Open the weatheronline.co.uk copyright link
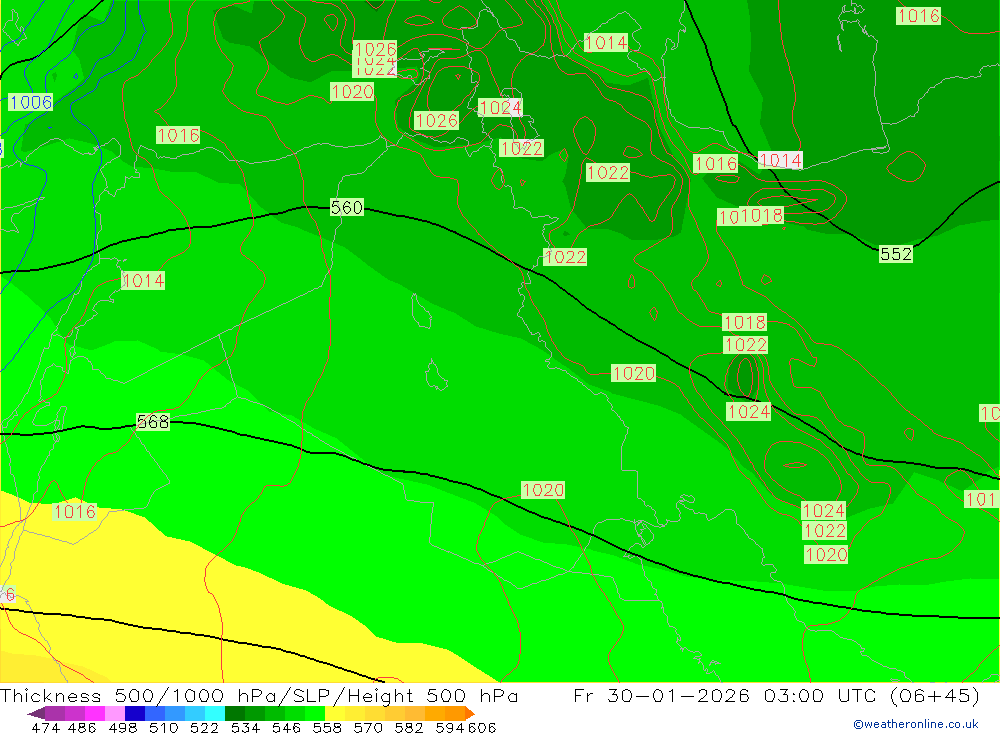 (916, 724)
